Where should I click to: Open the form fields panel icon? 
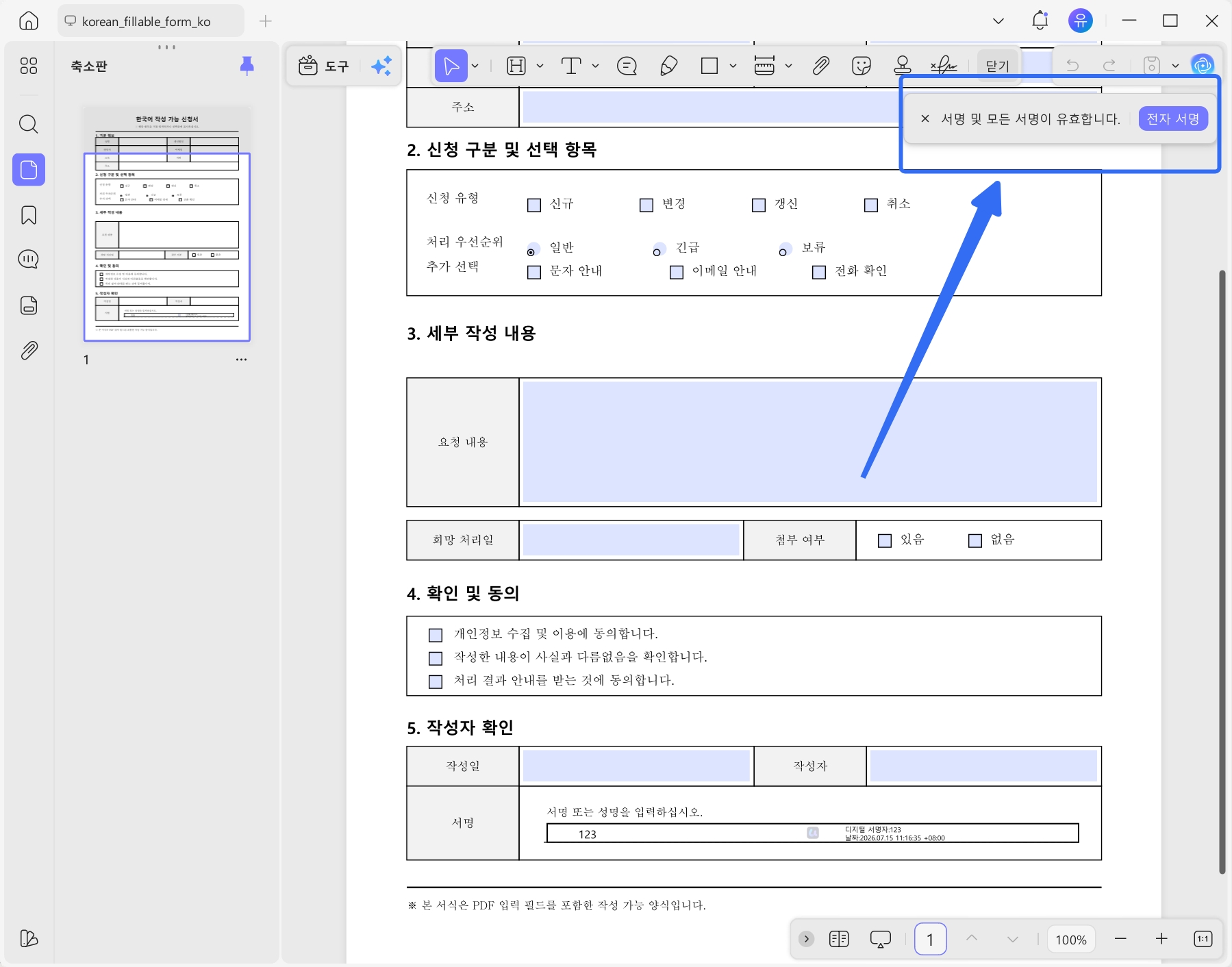(x=29, y=305)
